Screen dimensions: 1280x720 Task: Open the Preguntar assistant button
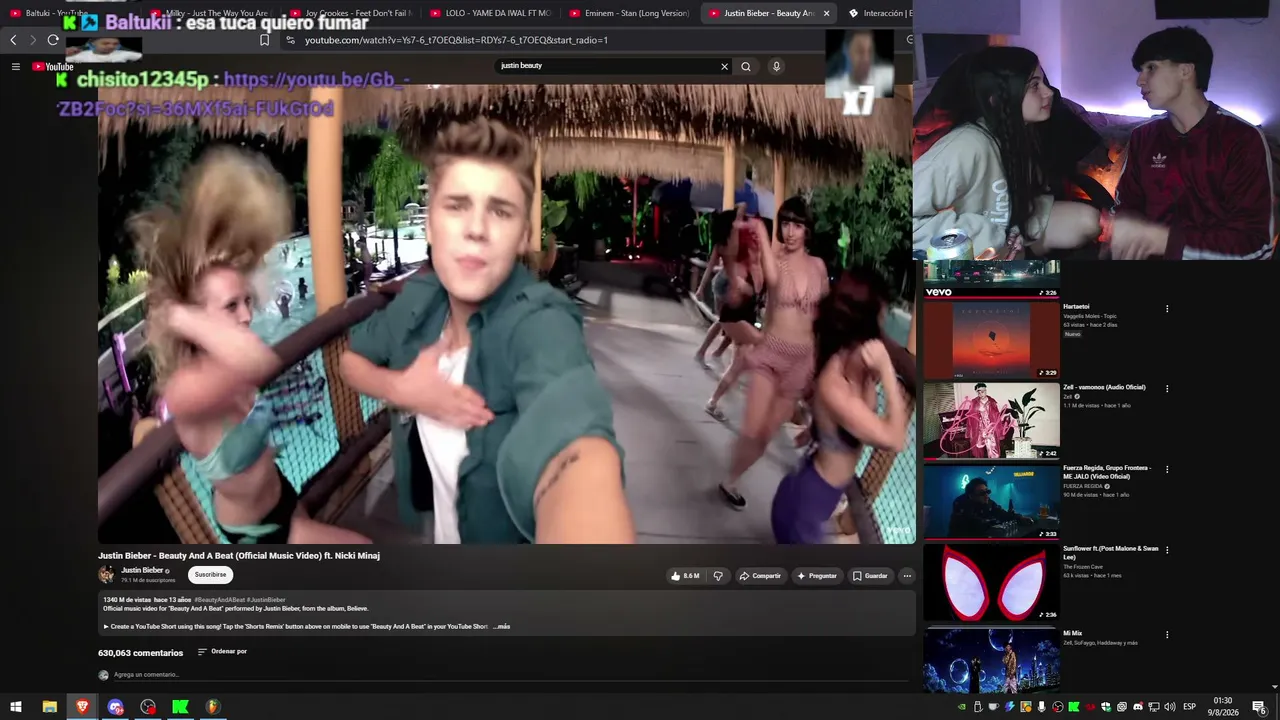[817, 576]
